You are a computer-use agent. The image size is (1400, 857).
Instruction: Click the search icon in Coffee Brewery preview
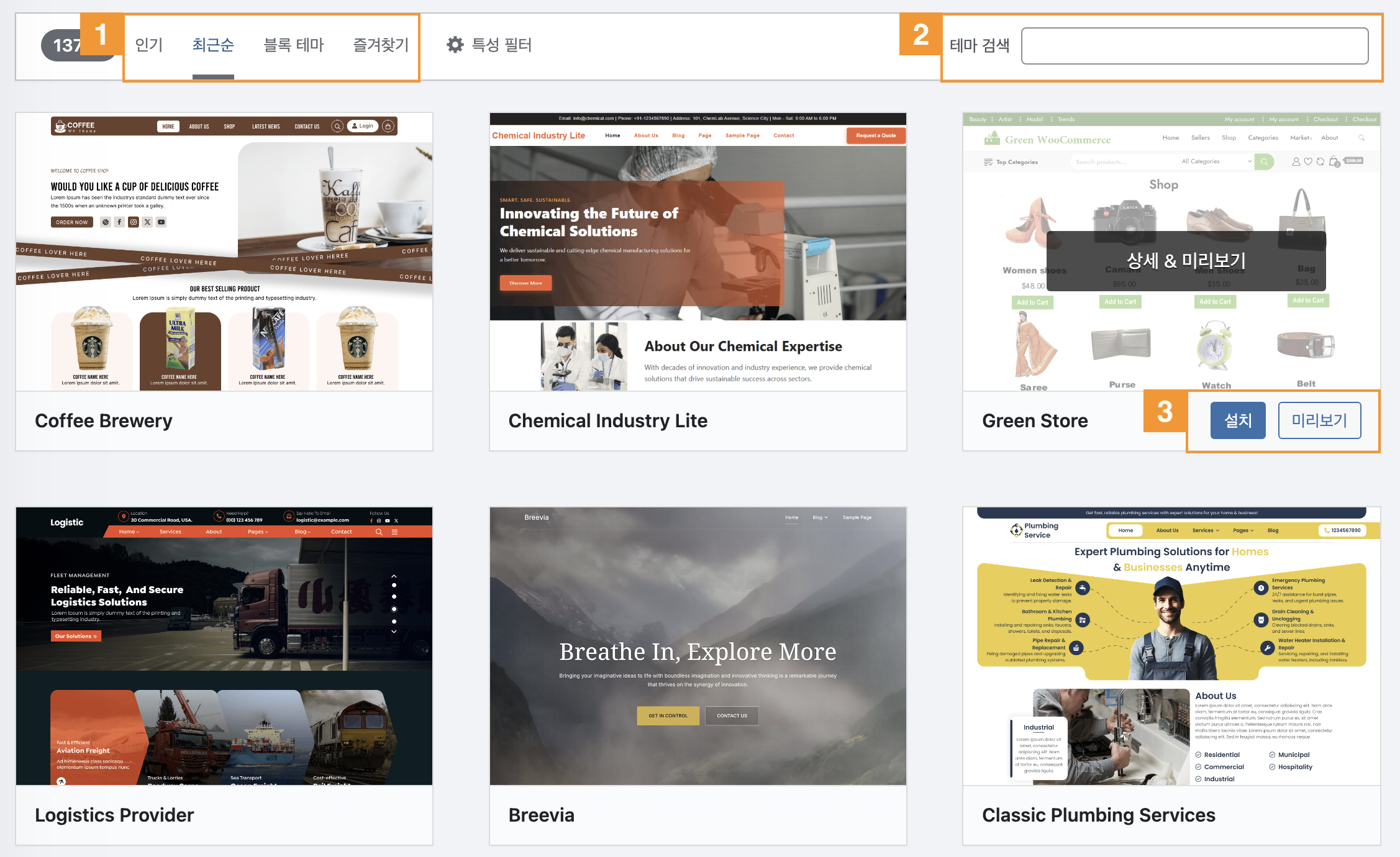pyautogui.click(x=337, y=126)
